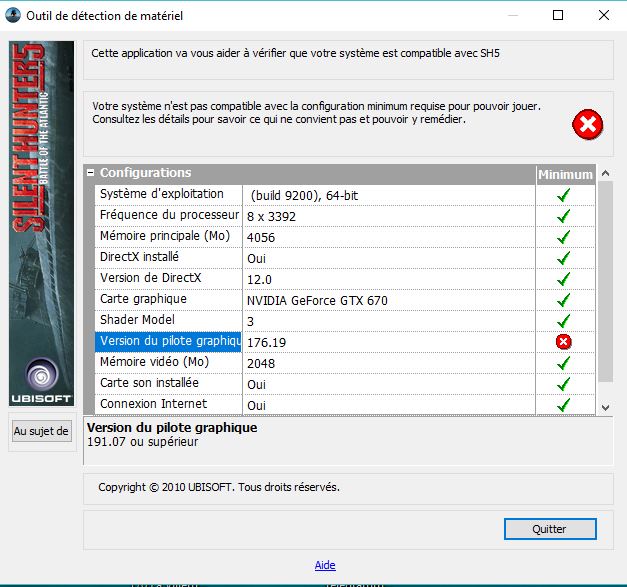Click the DirectX version value 12.0
The height and width of the screenshot is (587, 627).
coord(259,280)
